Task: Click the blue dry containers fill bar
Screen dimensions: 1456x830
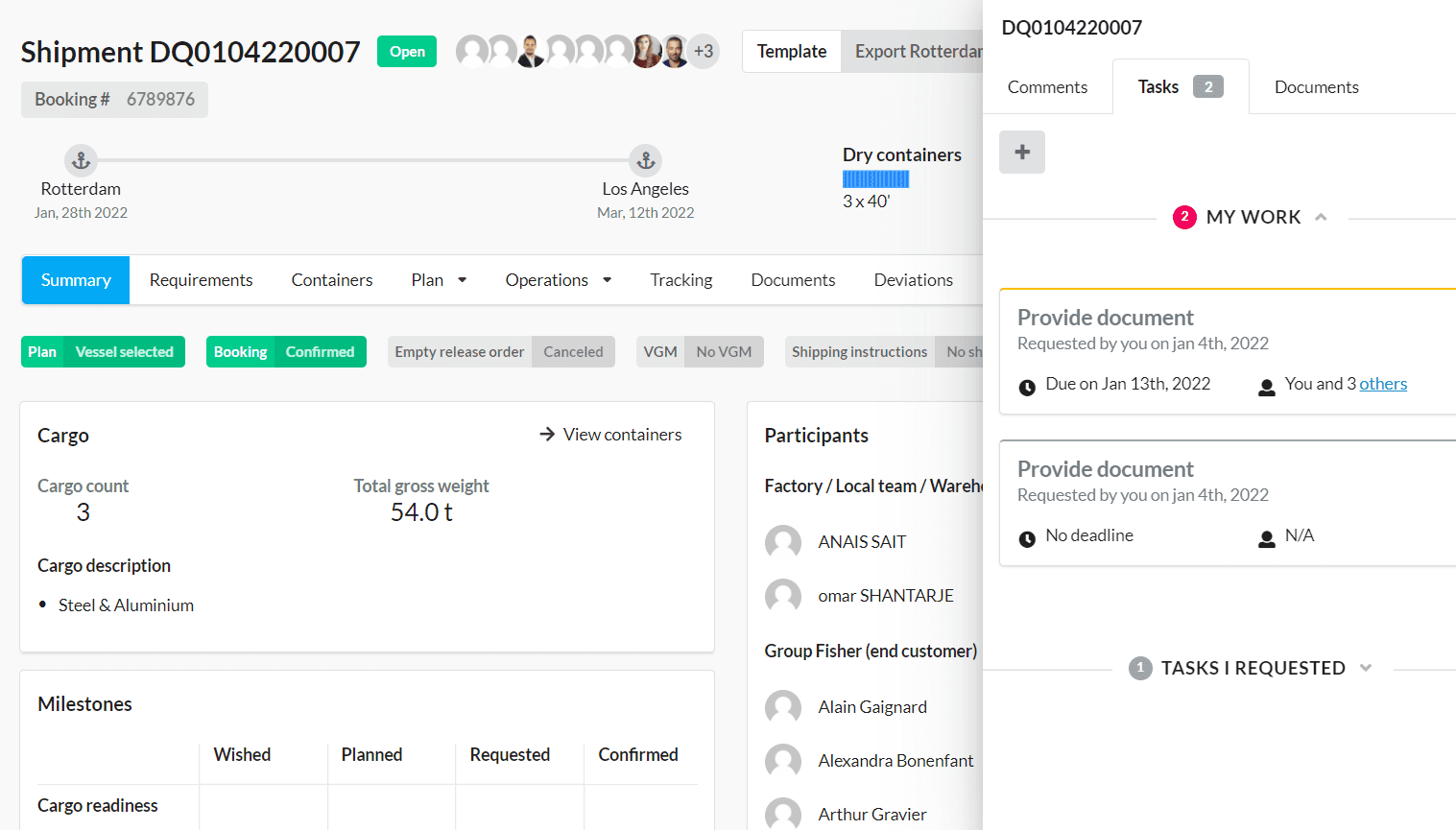Action: pos(875,178)
